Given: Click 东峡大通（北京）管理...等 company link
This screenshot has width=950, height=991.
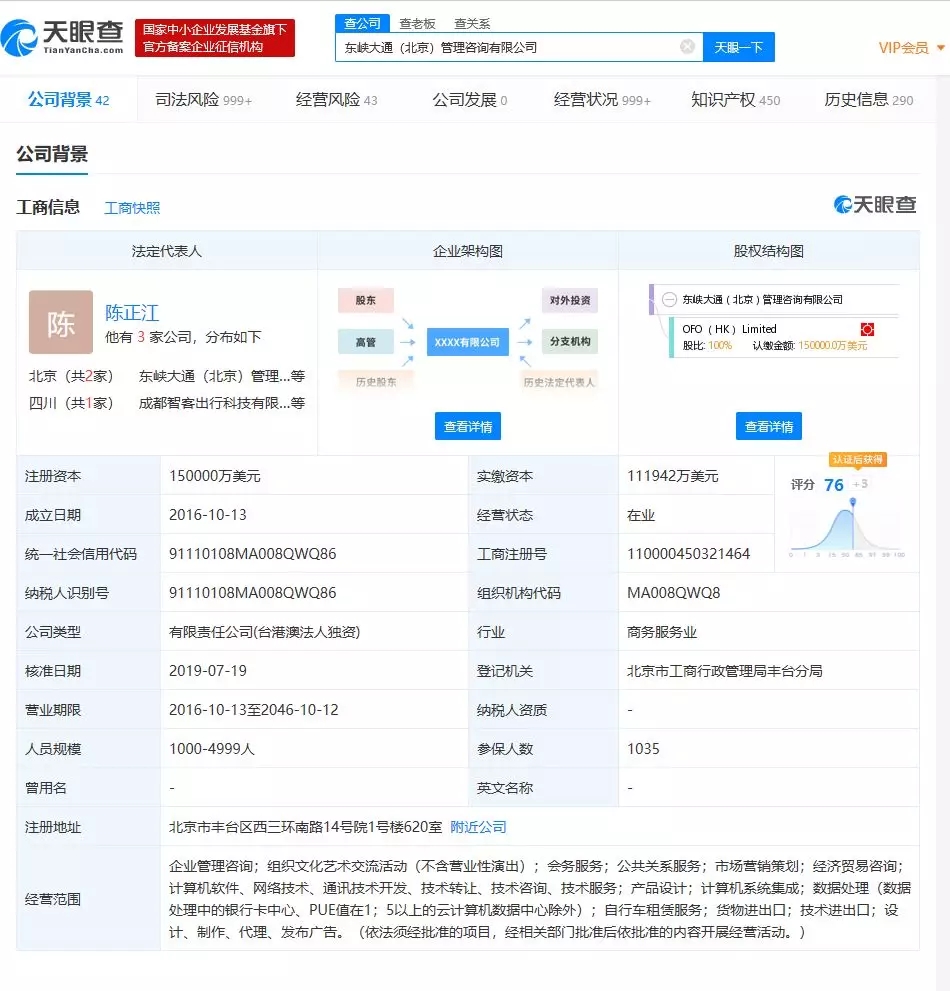Looking at the screenshot, I should [x=222, y=376].
